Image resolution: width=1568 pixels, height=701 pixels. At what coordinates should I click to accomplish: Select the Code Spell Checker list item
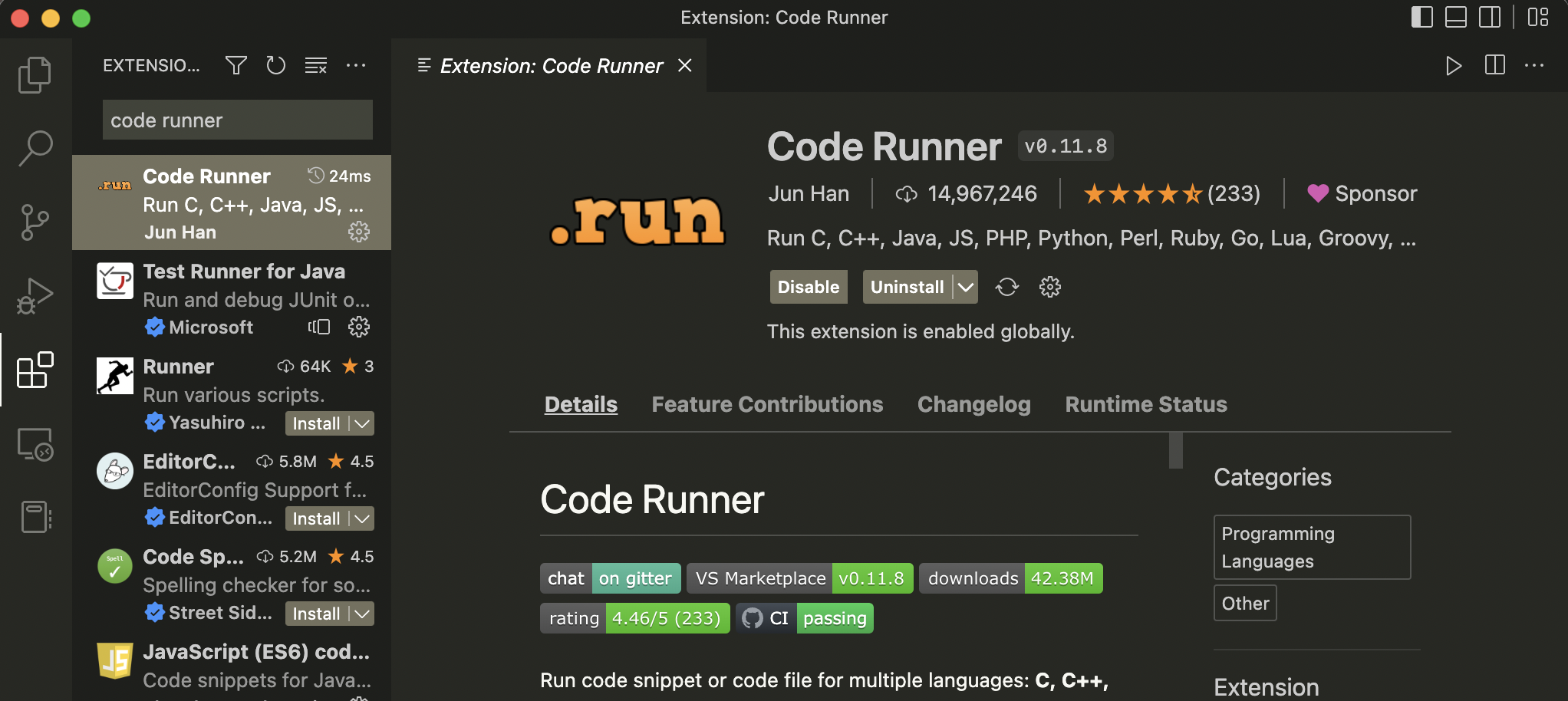tap(232, 583)
